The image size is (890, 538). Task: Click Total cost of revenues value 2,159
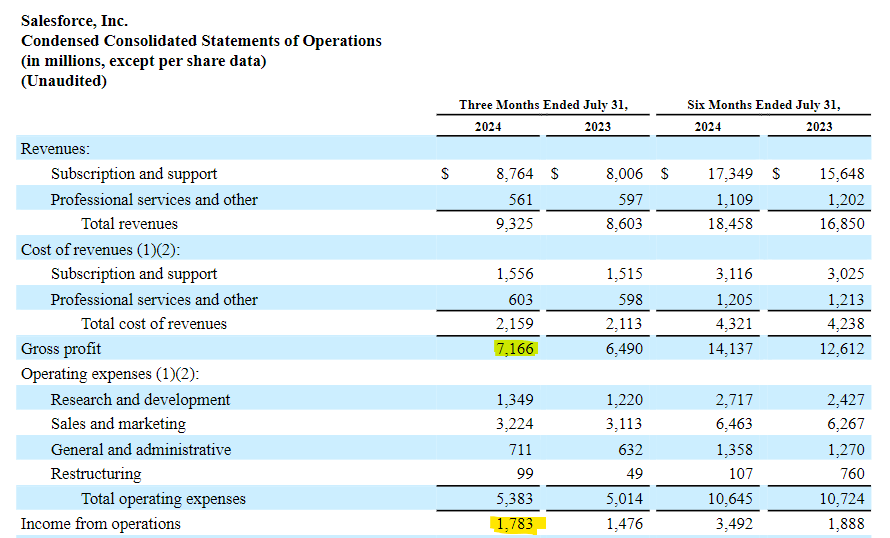515,323
